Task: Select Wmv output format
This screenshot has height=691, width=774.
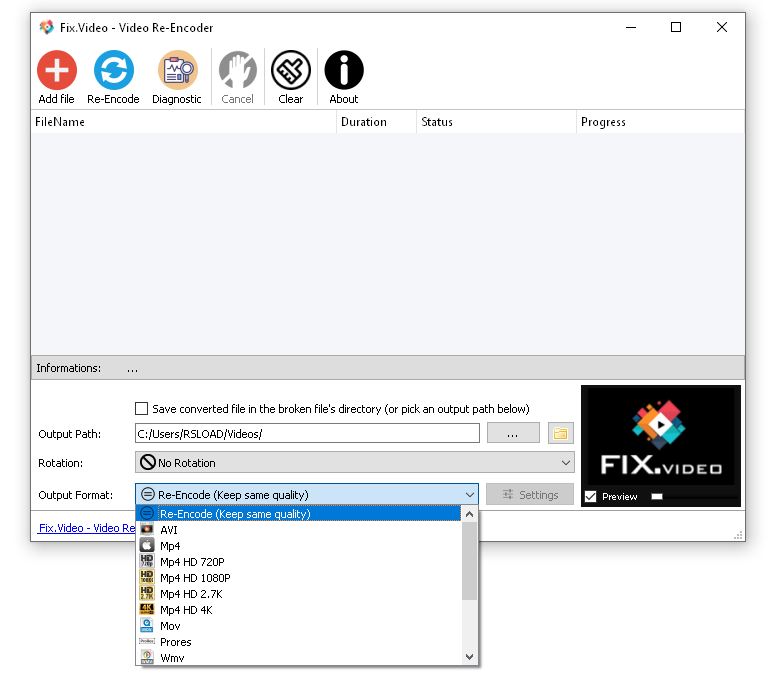Action: click(x=299, y=657)
